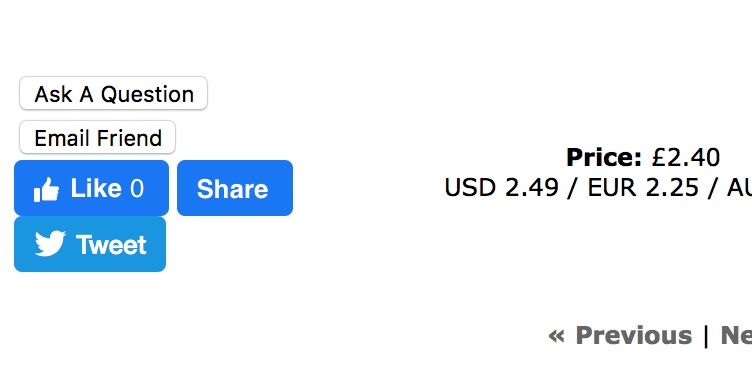This screenshot has width=752, height=384.
Task: Click the Like count showing 0
Action: coord(137,188)
